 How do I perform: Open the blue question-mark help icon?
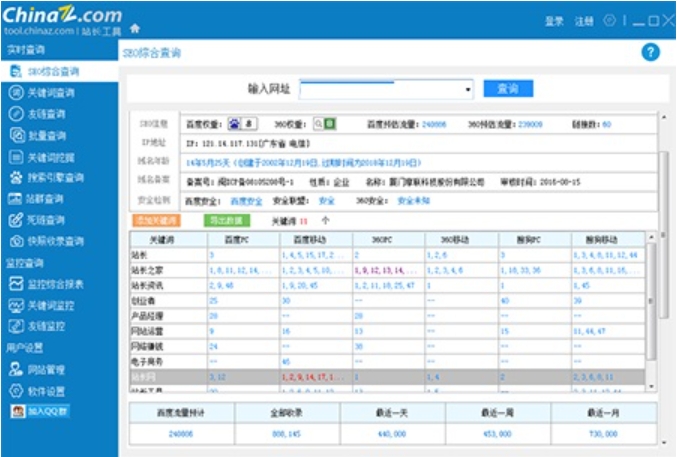[650, 52]
